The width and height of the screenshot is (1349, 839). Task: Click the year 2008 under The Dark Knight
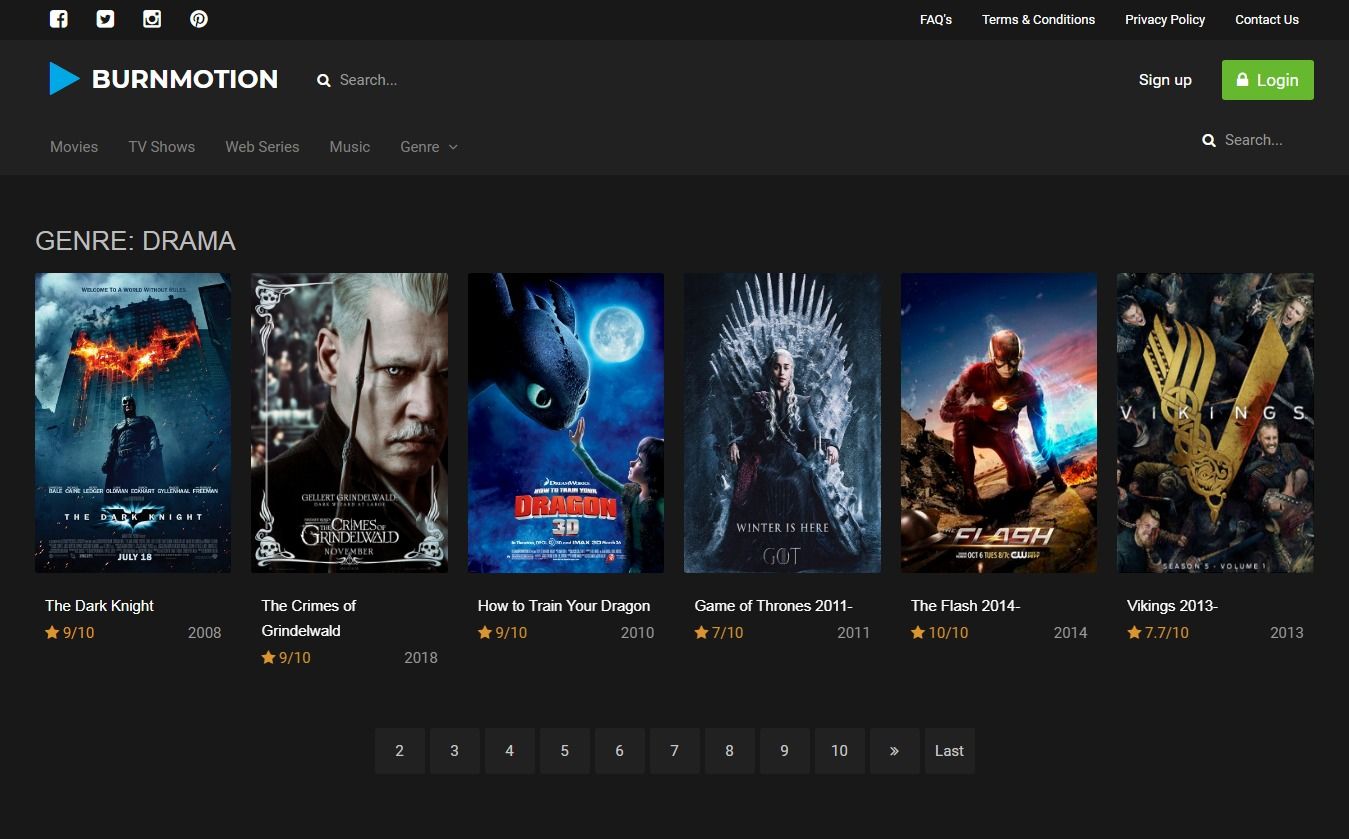[205, 633]
